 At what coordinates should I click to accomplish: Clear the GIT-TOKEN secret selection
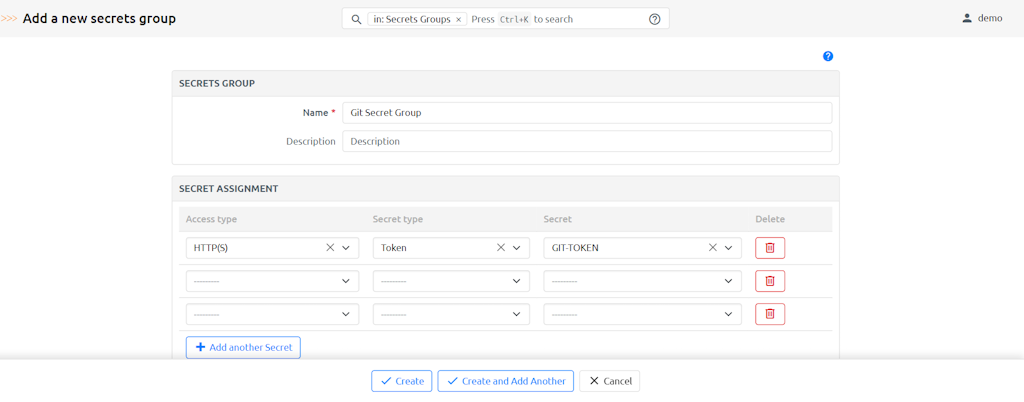click(x=713, y=248)
